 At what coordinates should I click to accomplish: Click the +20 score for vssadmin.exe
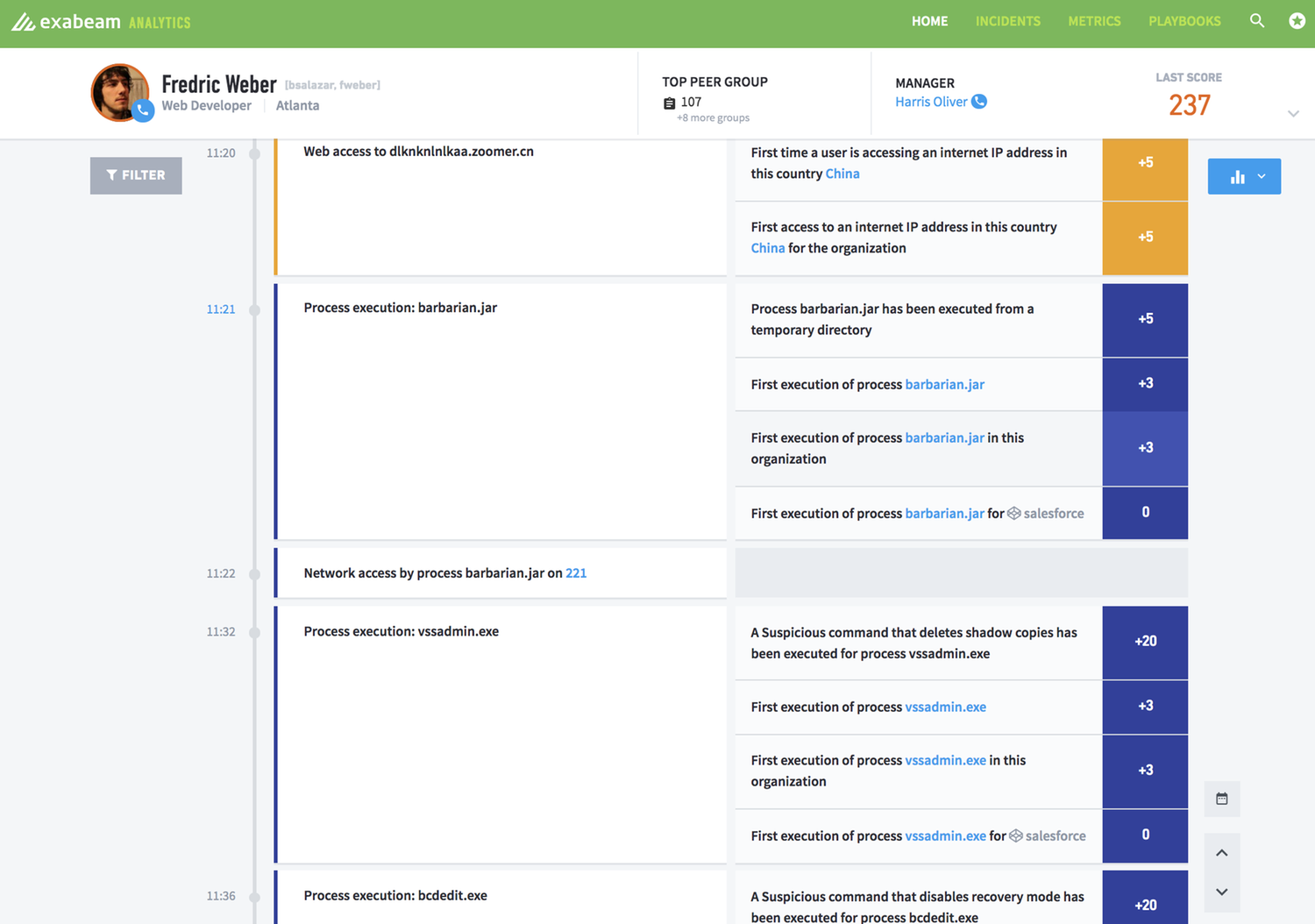point(1145,642)
